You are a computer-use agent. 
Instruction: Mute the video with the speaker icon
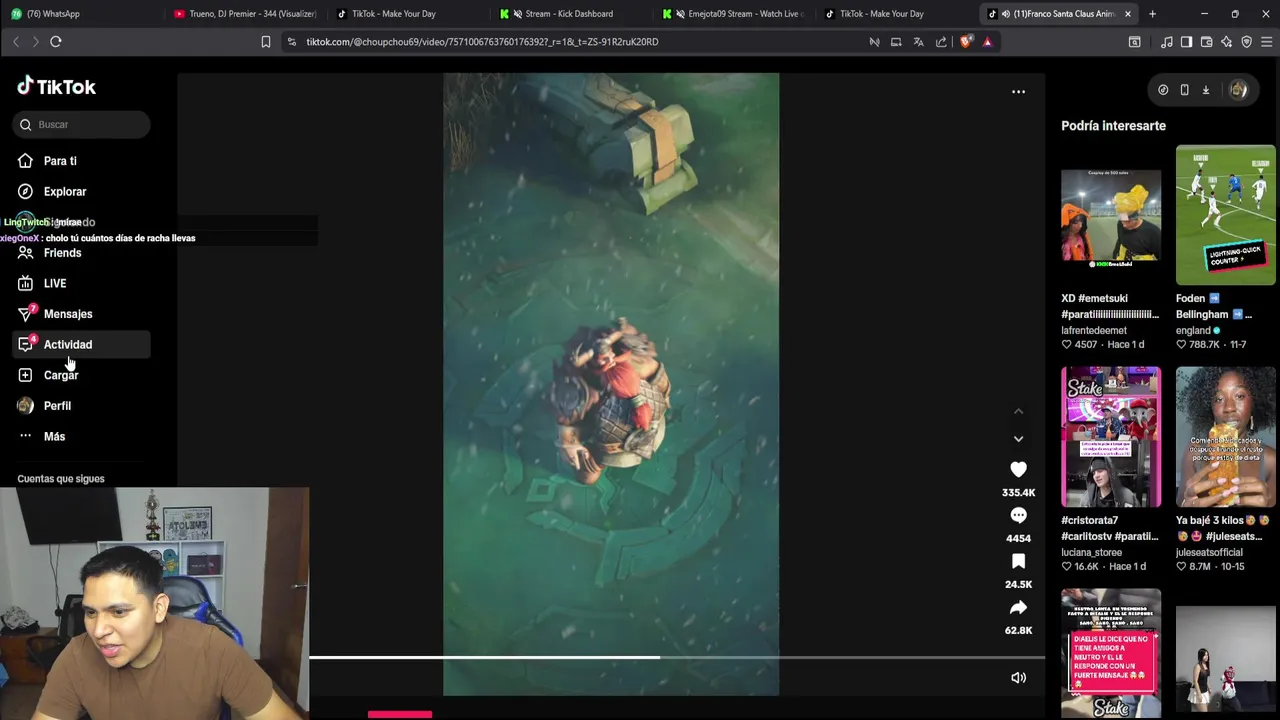coord(1018,678)
